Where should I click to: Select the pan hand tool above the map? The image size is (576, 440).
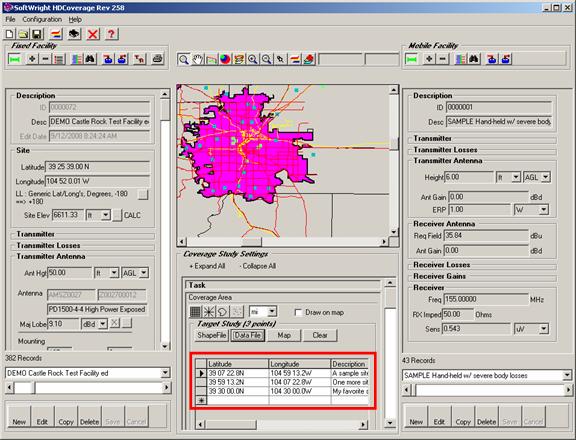[198, 59]
